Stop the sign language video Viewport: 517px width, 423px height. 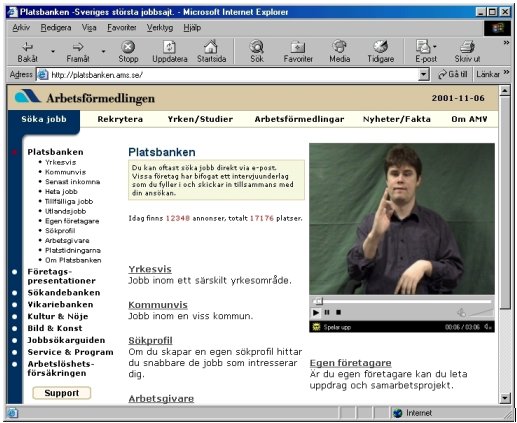[x=338, y=312]
